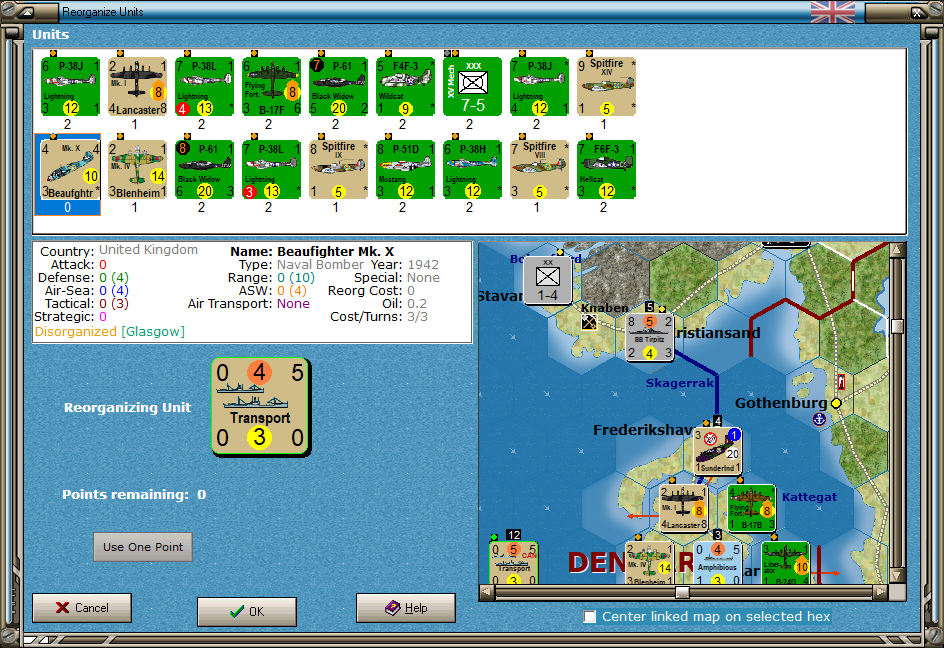This screenshot has height=648, width=944.
Task: Click the Kattegat sea label
Action: 809,497
